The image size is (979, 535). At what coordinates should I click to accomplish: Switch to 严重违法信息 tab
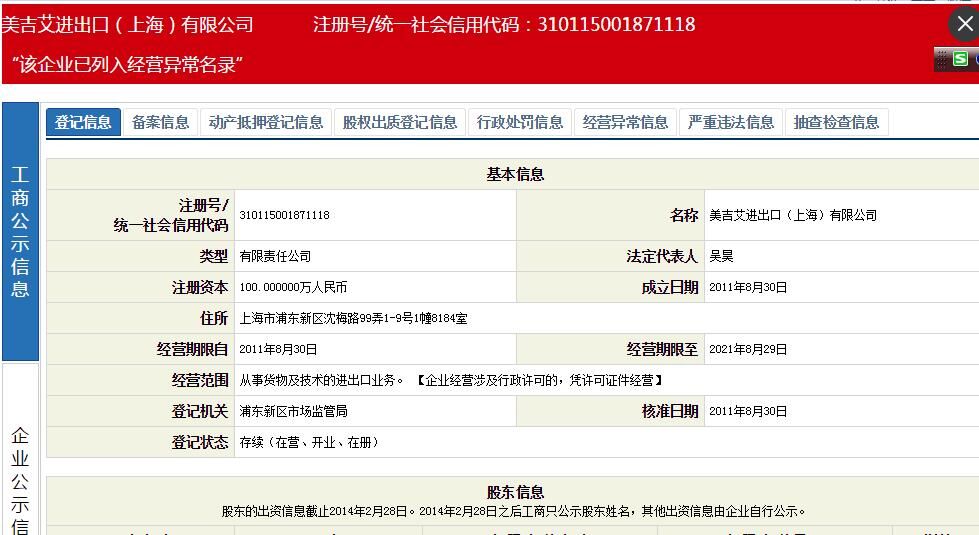[731, 122]
